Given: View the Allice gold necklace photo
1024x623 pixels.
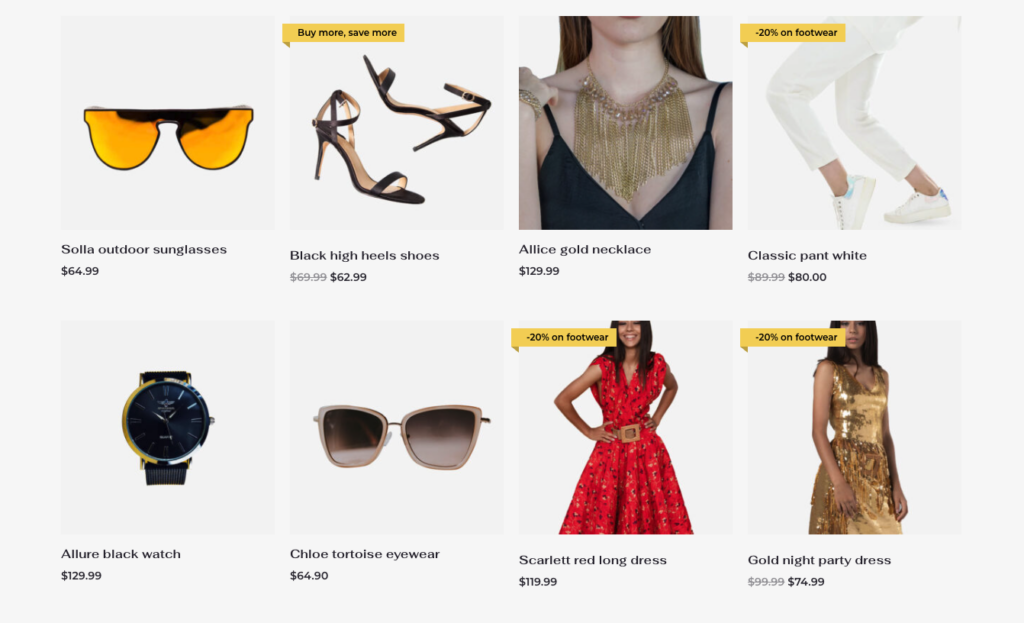Looking at the screenshot, I should coord(626,123).
